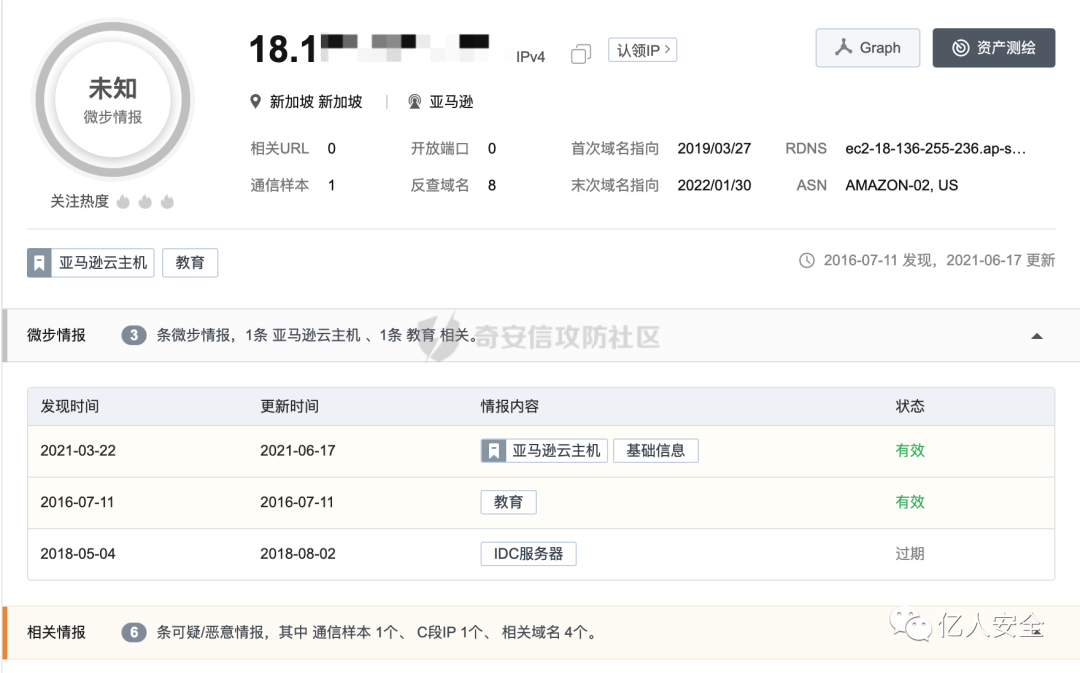Click the 未知 verdict circle

[113, 99]
